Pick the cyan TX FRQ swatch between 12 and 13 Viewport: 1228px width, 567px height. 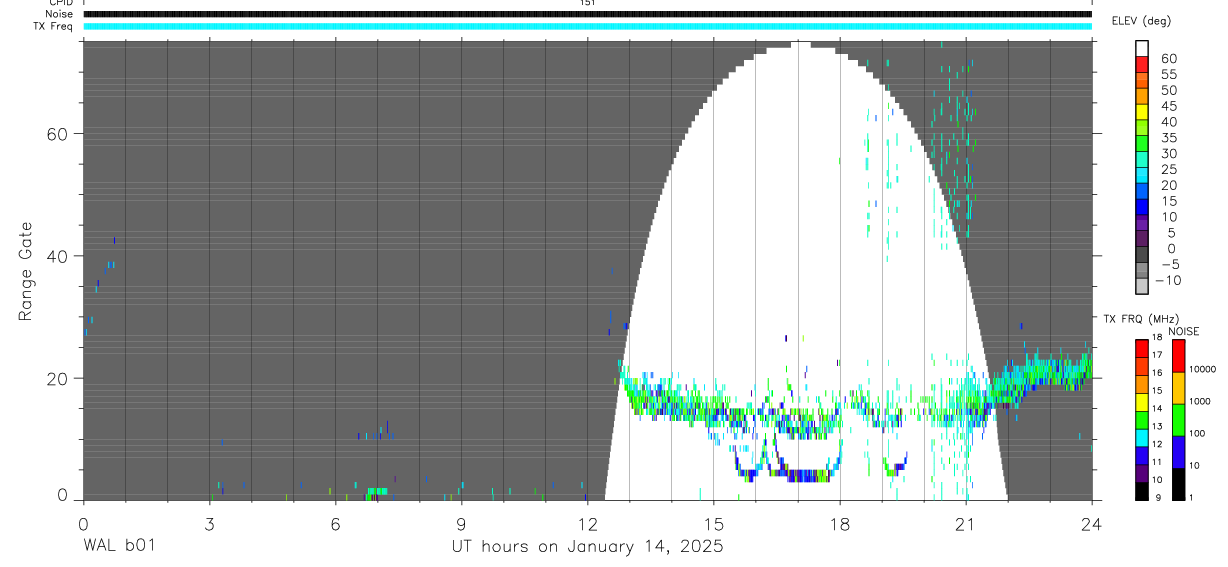1141,438
